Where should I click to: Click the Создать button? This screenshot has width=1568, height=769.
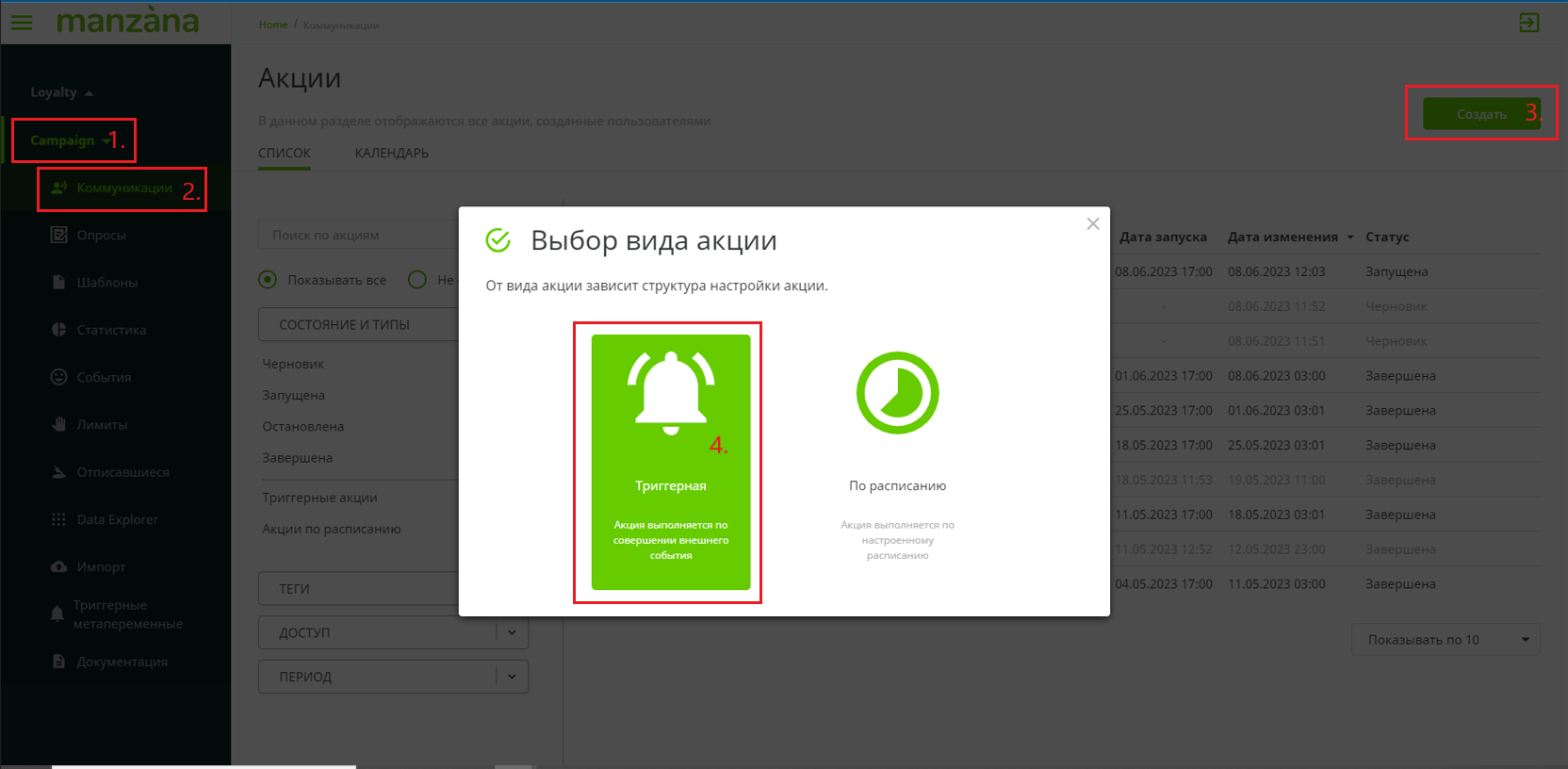pyautogui.click(x=1480, y=114)
